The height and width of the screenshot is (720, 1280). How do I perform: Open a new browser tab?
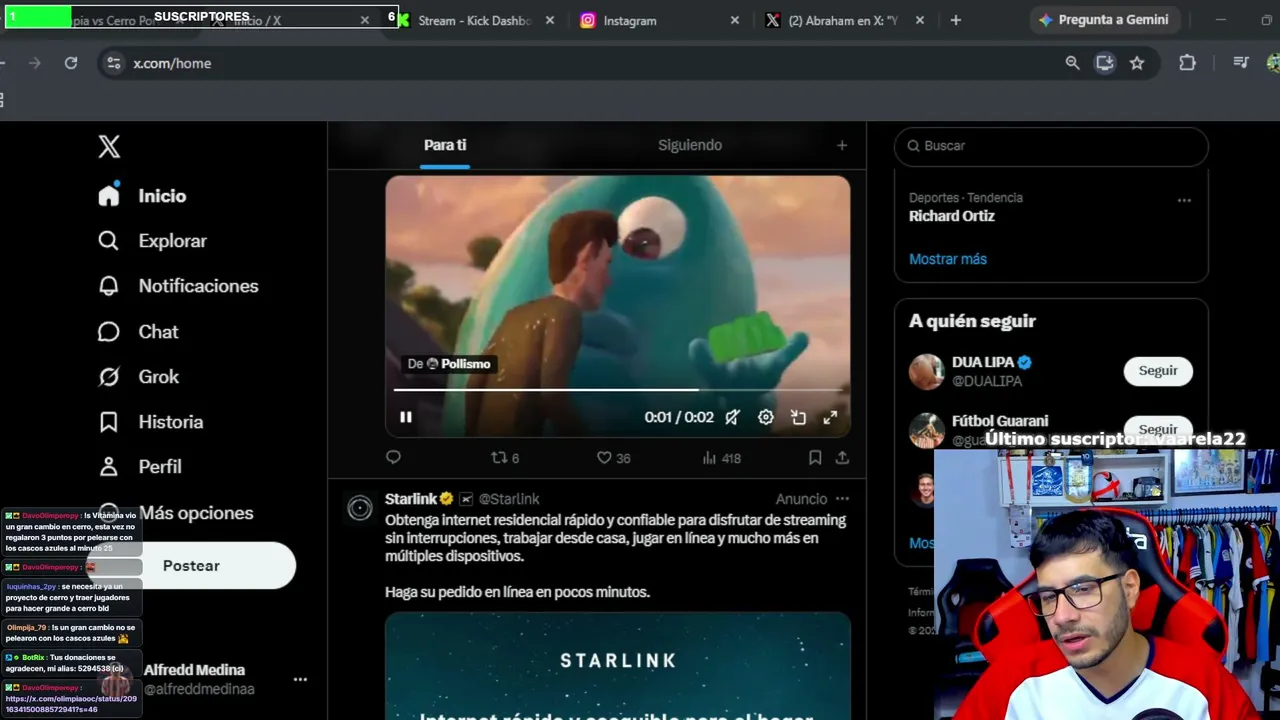tap(956, 20)
